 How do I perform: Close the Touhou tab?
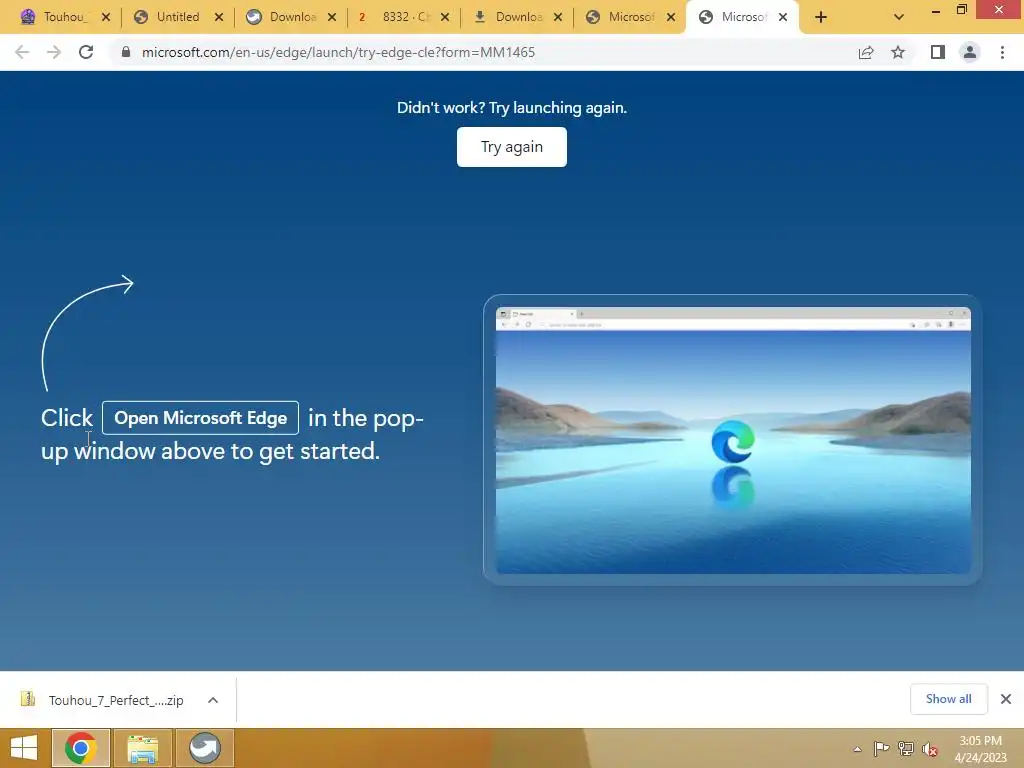106,17
